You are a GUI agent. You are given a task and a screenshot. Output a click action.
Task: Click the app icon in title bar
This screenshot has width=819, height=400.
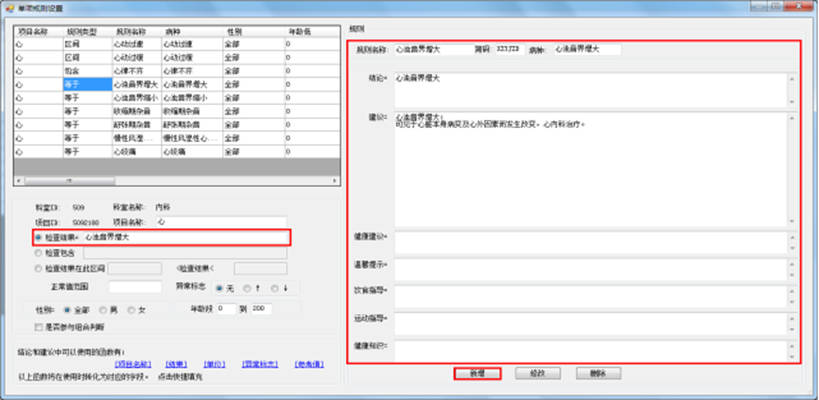[x=9, y=7]
